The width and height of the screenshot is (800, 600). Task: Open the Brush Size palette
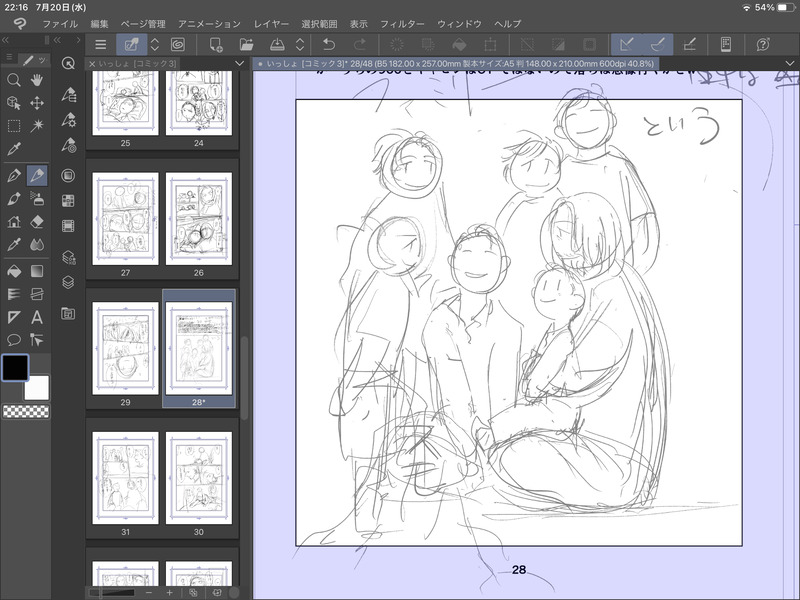[68, 146]
